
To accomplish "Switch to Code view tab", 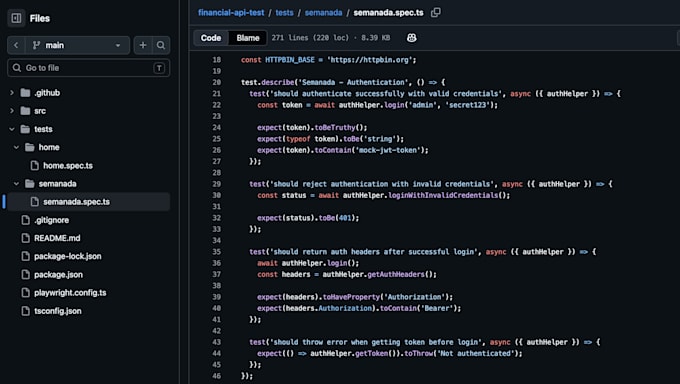I will (x=211, y=38).
